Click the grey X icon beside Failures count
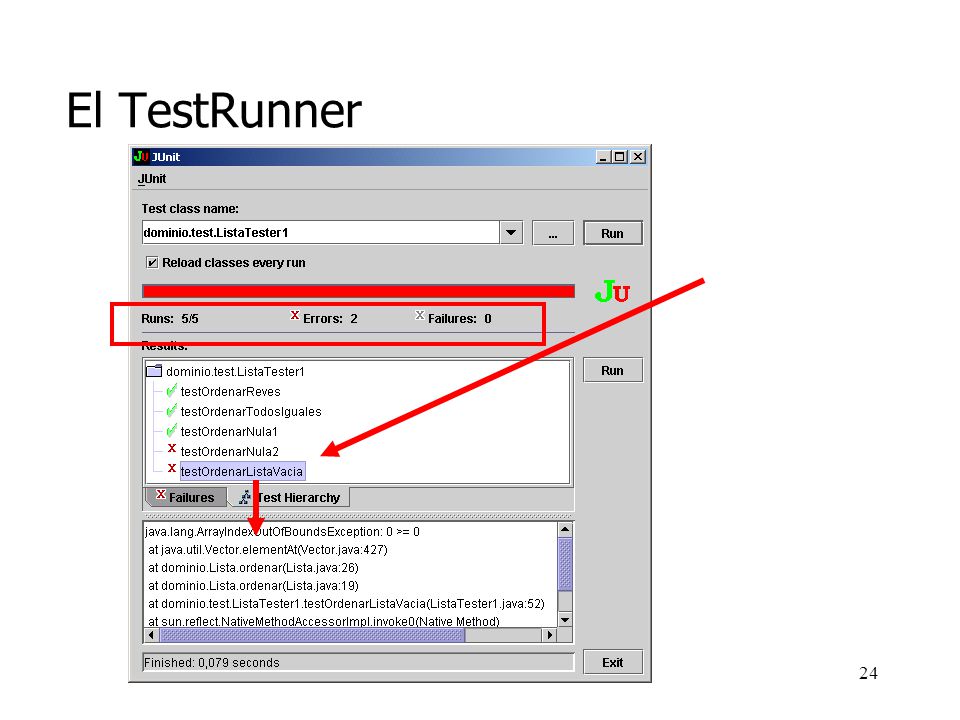Viewport: 960px width, 720px height. [419, 315]
